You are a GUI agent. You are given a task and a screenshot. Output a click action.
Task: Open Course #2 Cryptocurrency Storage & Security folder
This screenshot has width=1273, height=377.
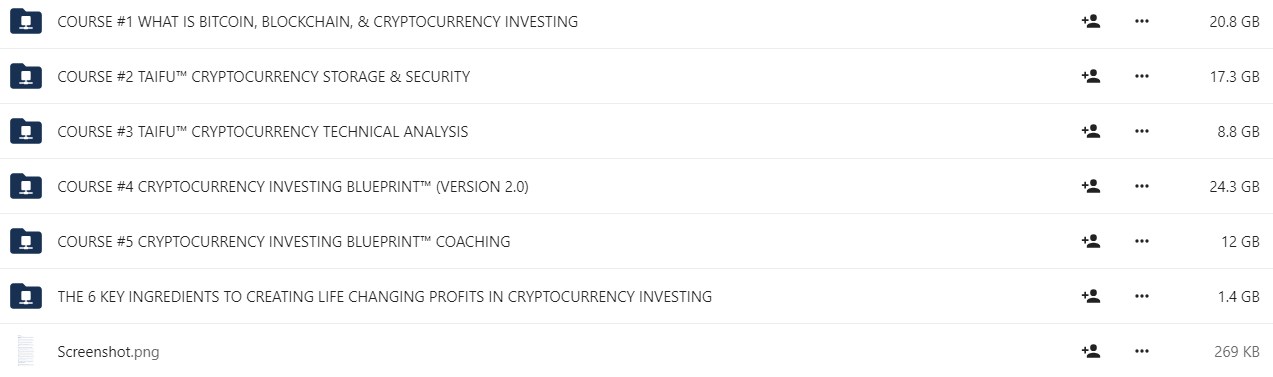point(263,76)
